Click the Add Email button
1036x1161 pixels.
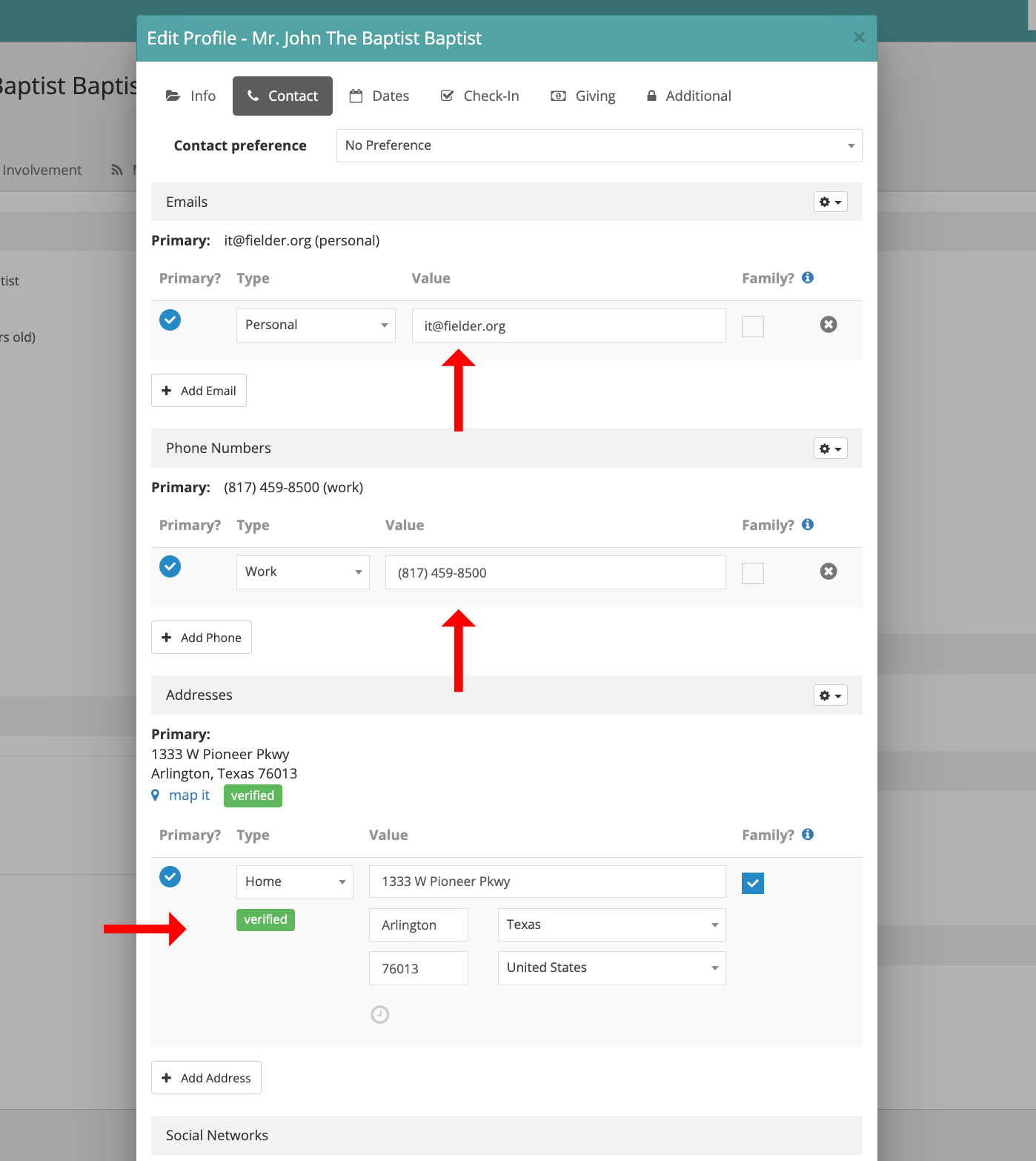click(x=199, y=391)
